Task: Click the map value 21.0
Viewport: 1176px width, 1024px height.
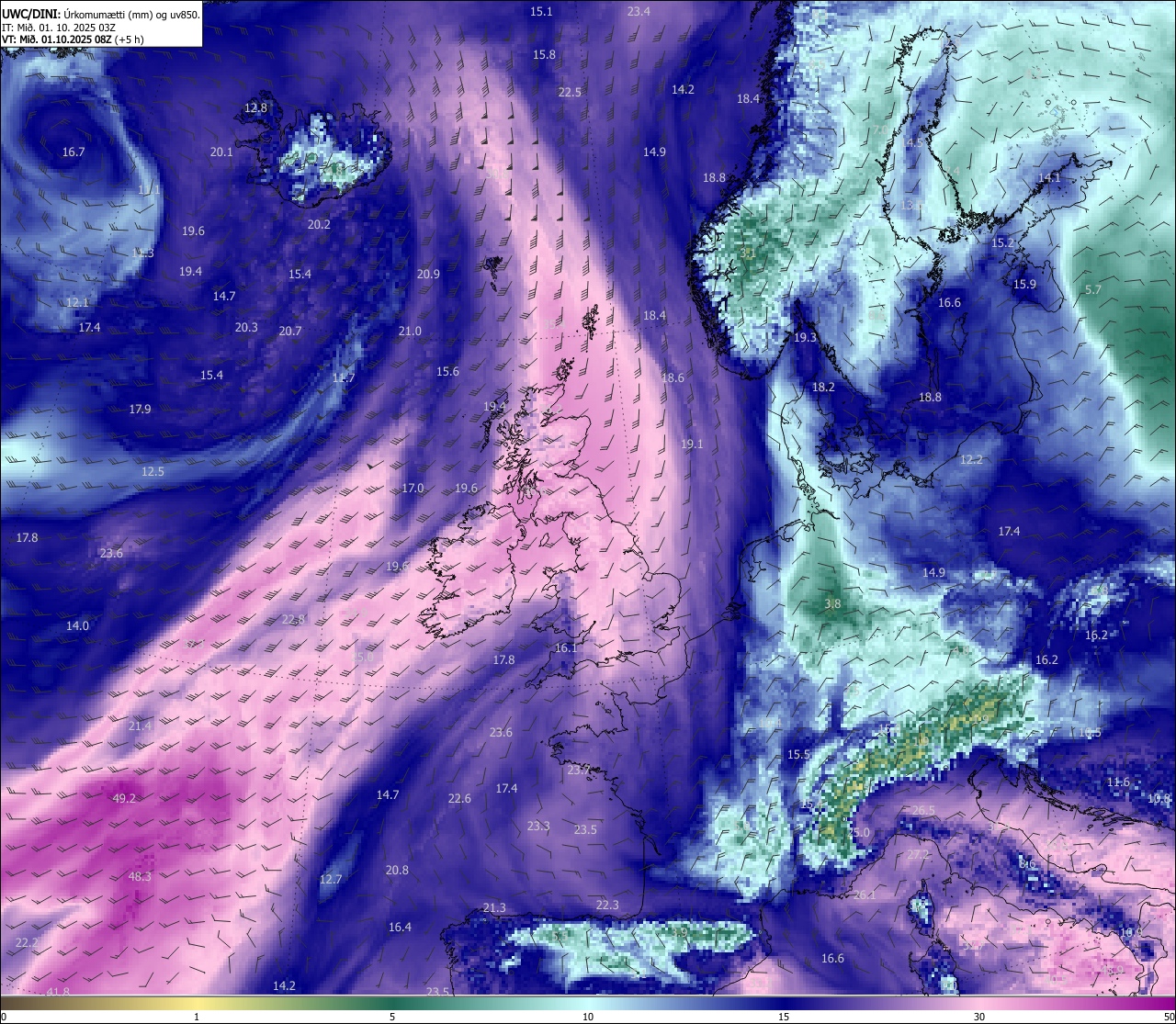Action: coord(410,331)
